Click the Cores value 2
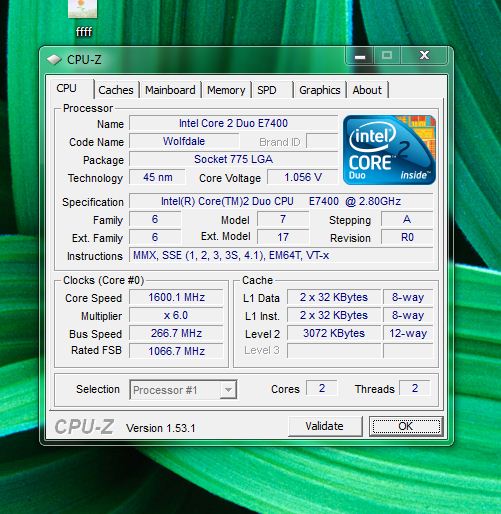 pos(322,388)
